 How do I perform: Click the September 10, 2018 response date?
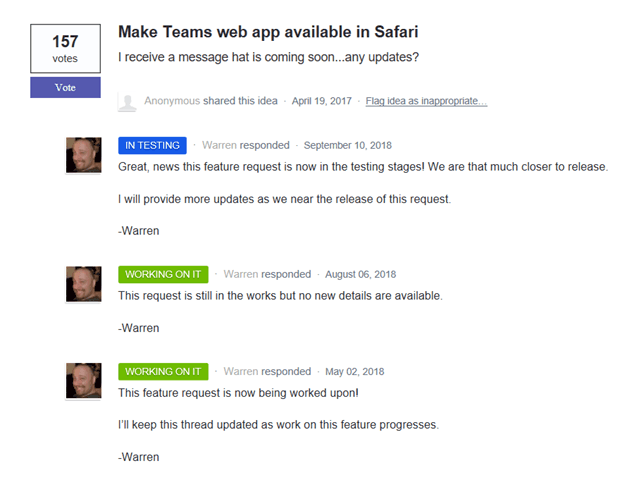pos(349,145)
